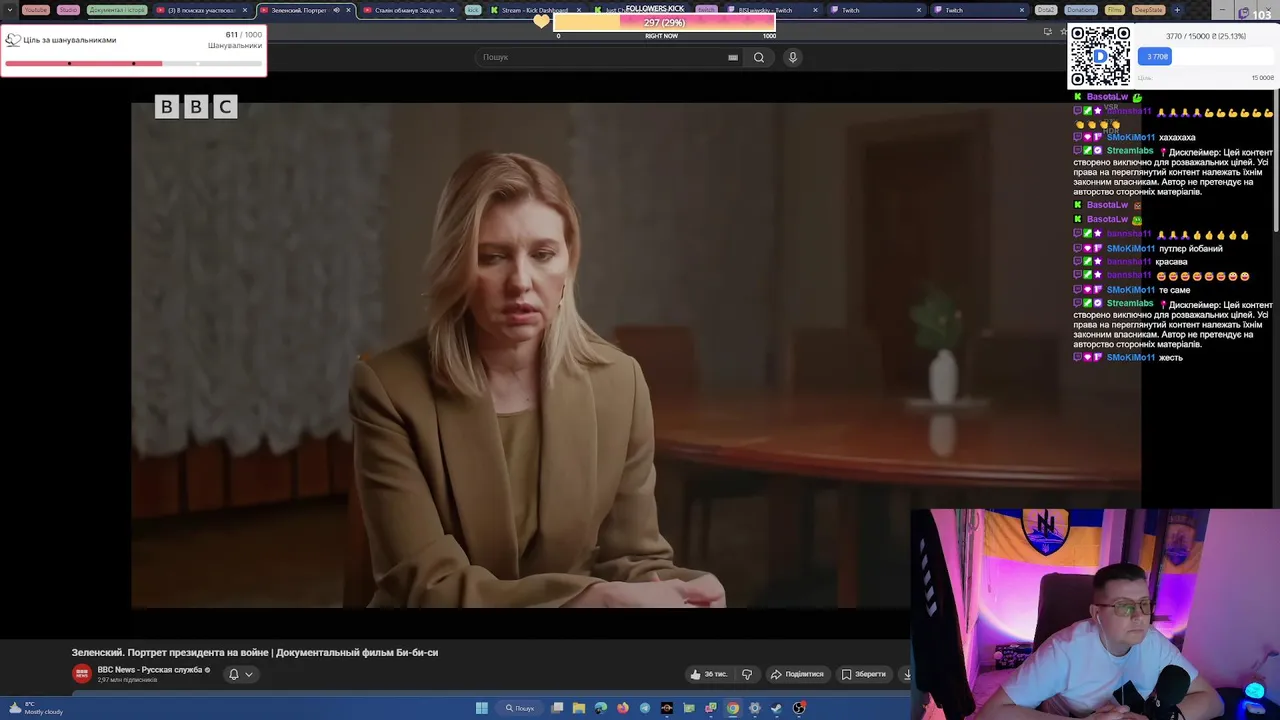The height and width of the screenshot is (720, 1280).
Task: Dislike the video
Action: pyautogui.click(x=747, y=674)
